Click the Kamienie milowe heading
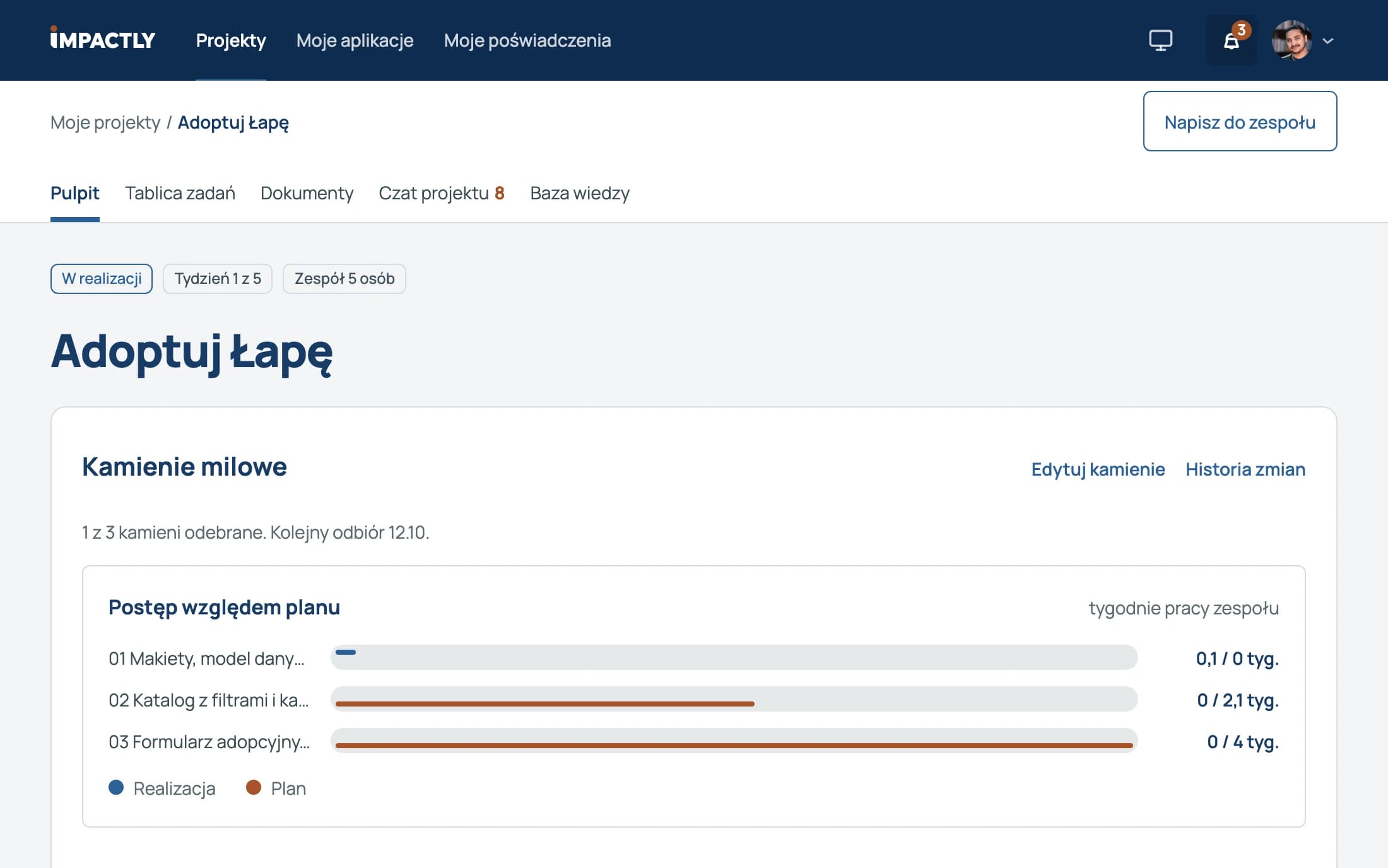 pos(184,467)
